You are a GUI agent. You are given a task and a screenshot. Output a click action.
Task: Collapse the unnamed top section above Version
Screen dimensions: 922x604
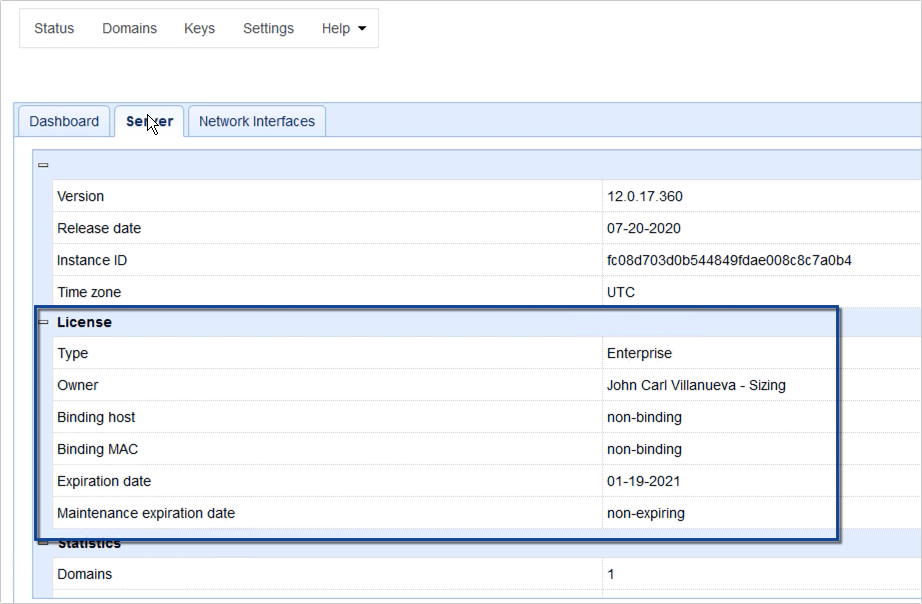coord(43,165)
